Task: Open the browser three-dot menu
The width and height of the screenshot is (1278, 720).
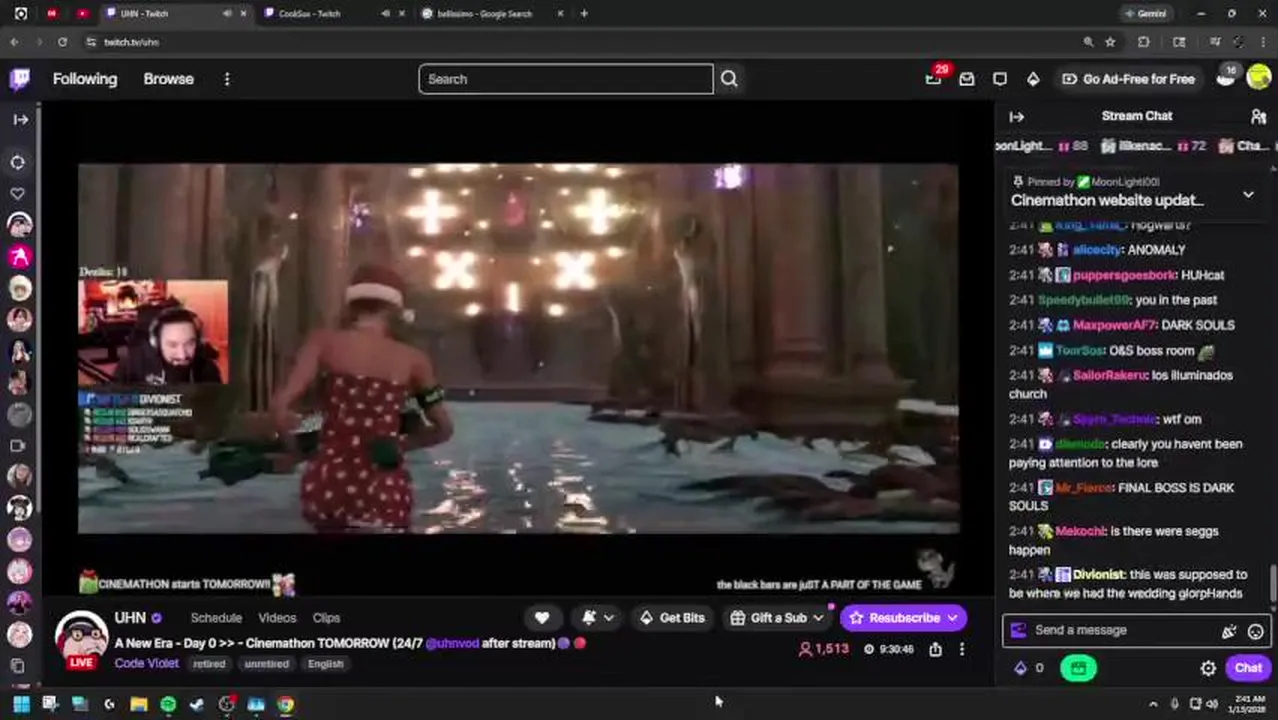Action: pos(1264,42)
